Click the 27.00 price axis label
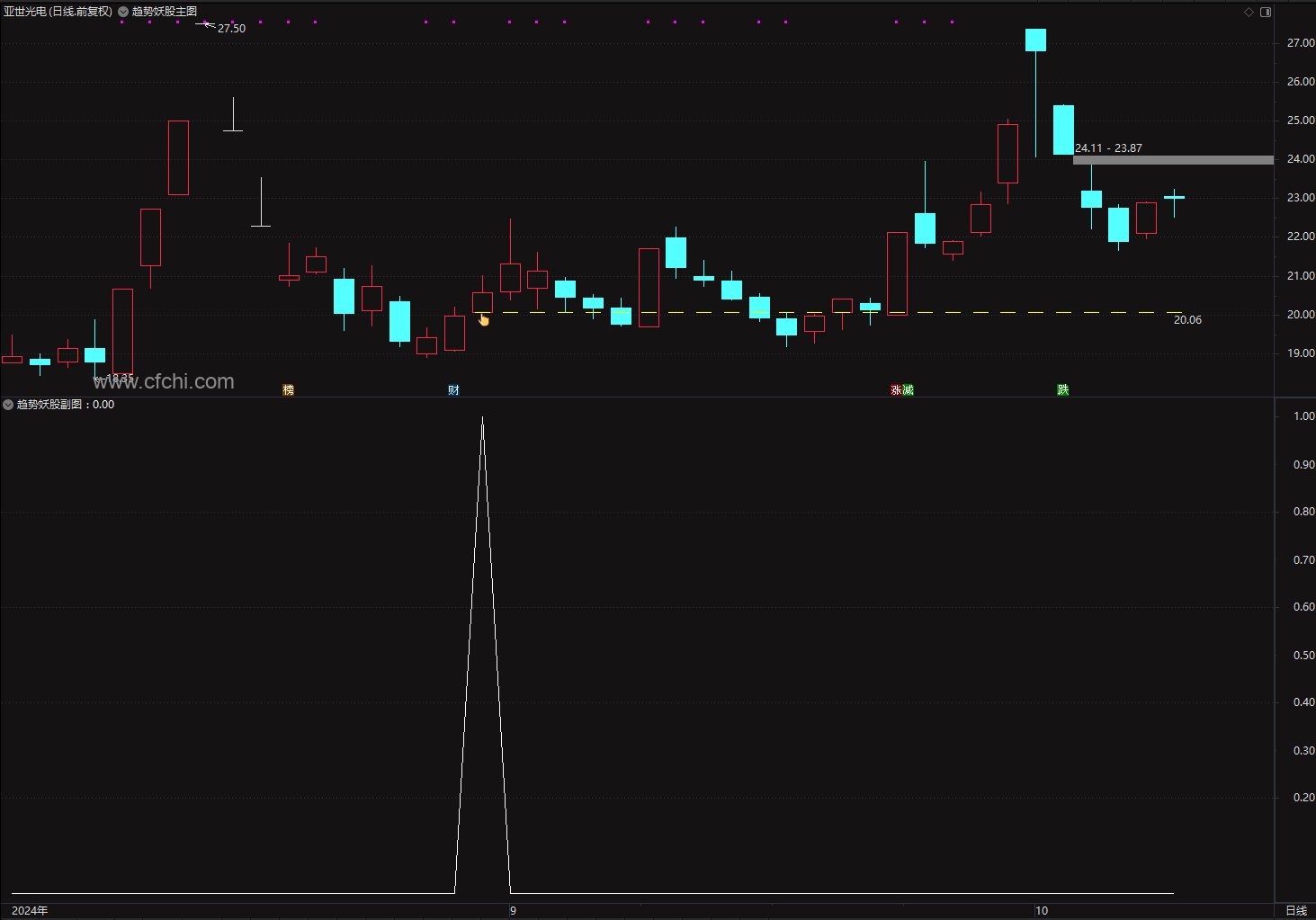 point(1301,43)
